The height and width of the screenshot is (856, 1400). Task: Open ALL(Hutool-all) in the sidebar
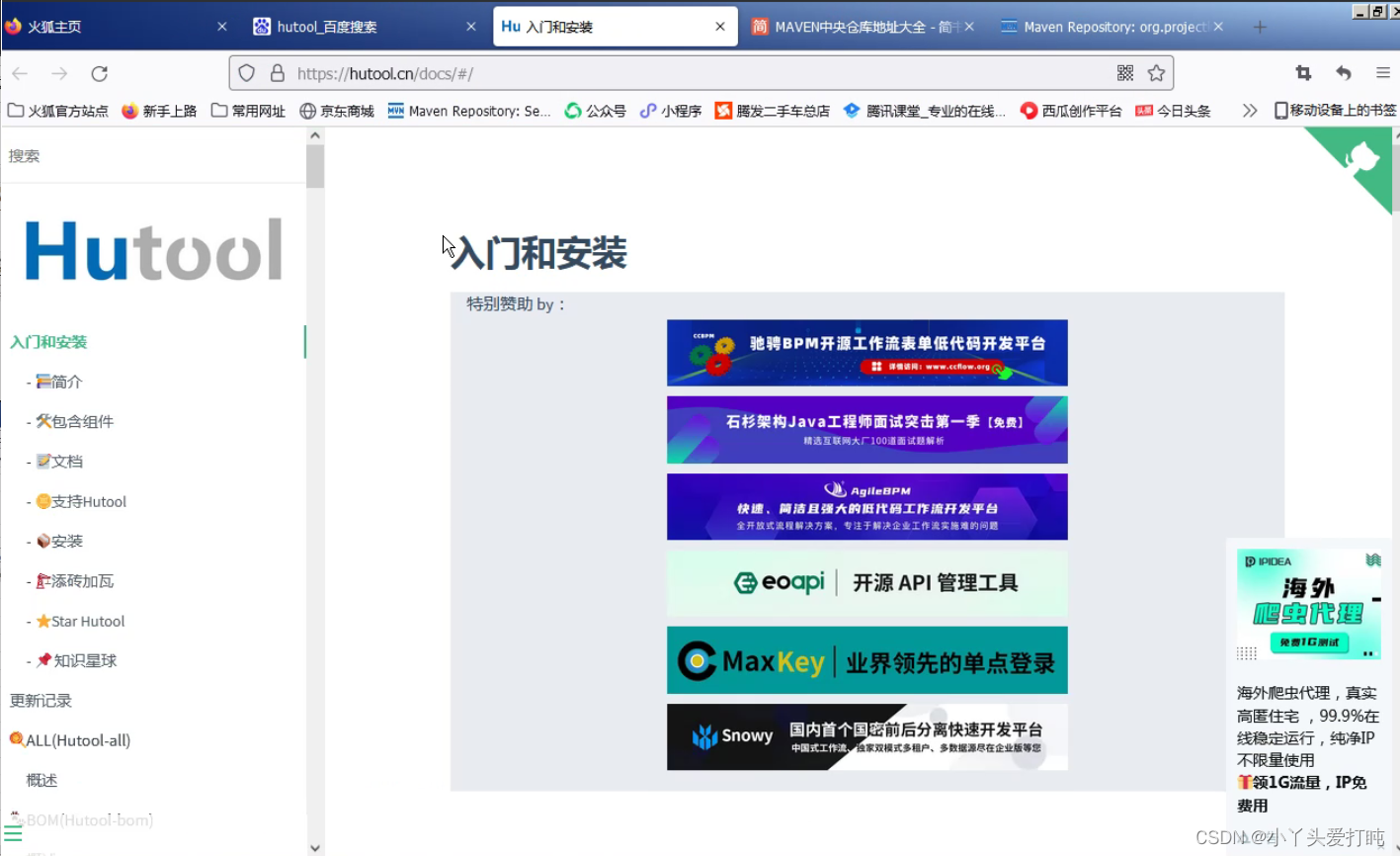(x=69, y=740)
